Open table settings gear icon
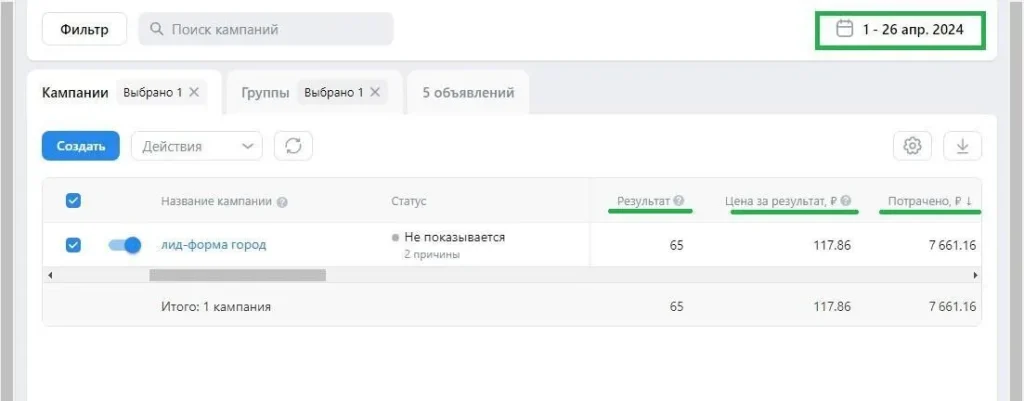The width and height of the screenshot is (1024, 401). coord(911,146)
